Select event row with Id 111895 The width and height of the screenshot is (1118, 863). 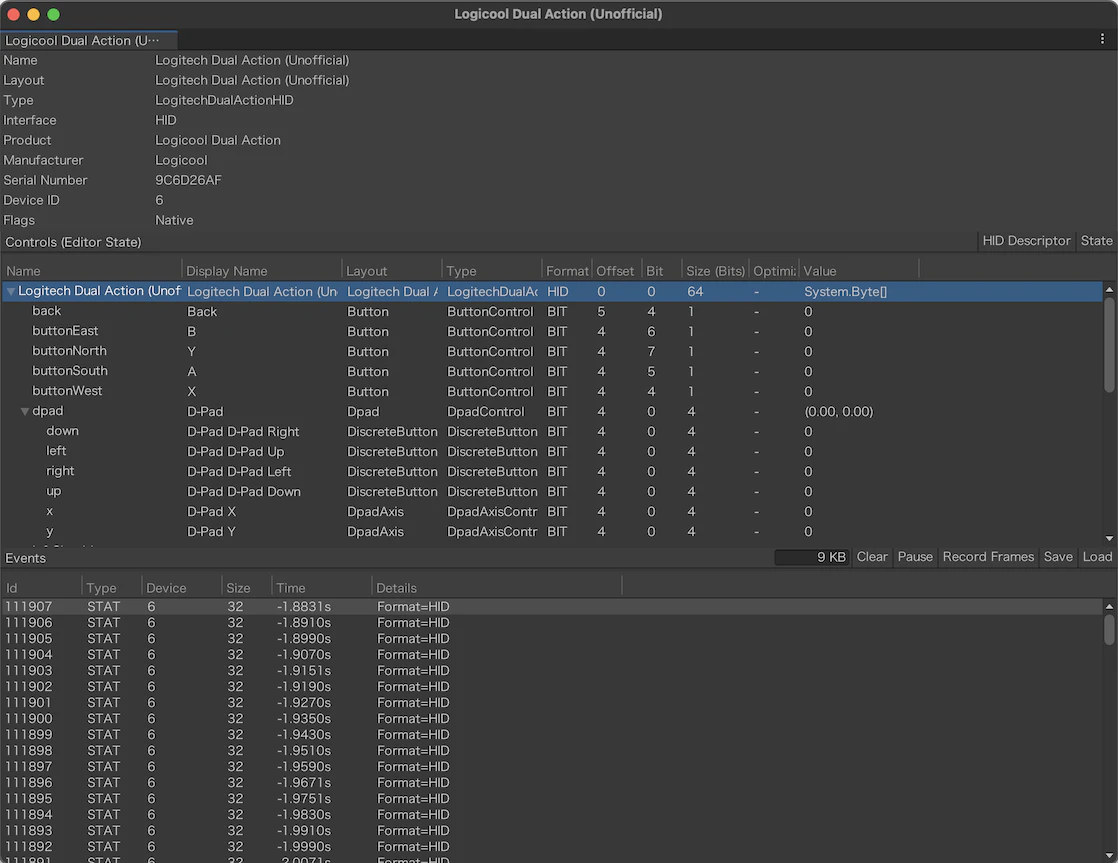click(x=552, y=798)
